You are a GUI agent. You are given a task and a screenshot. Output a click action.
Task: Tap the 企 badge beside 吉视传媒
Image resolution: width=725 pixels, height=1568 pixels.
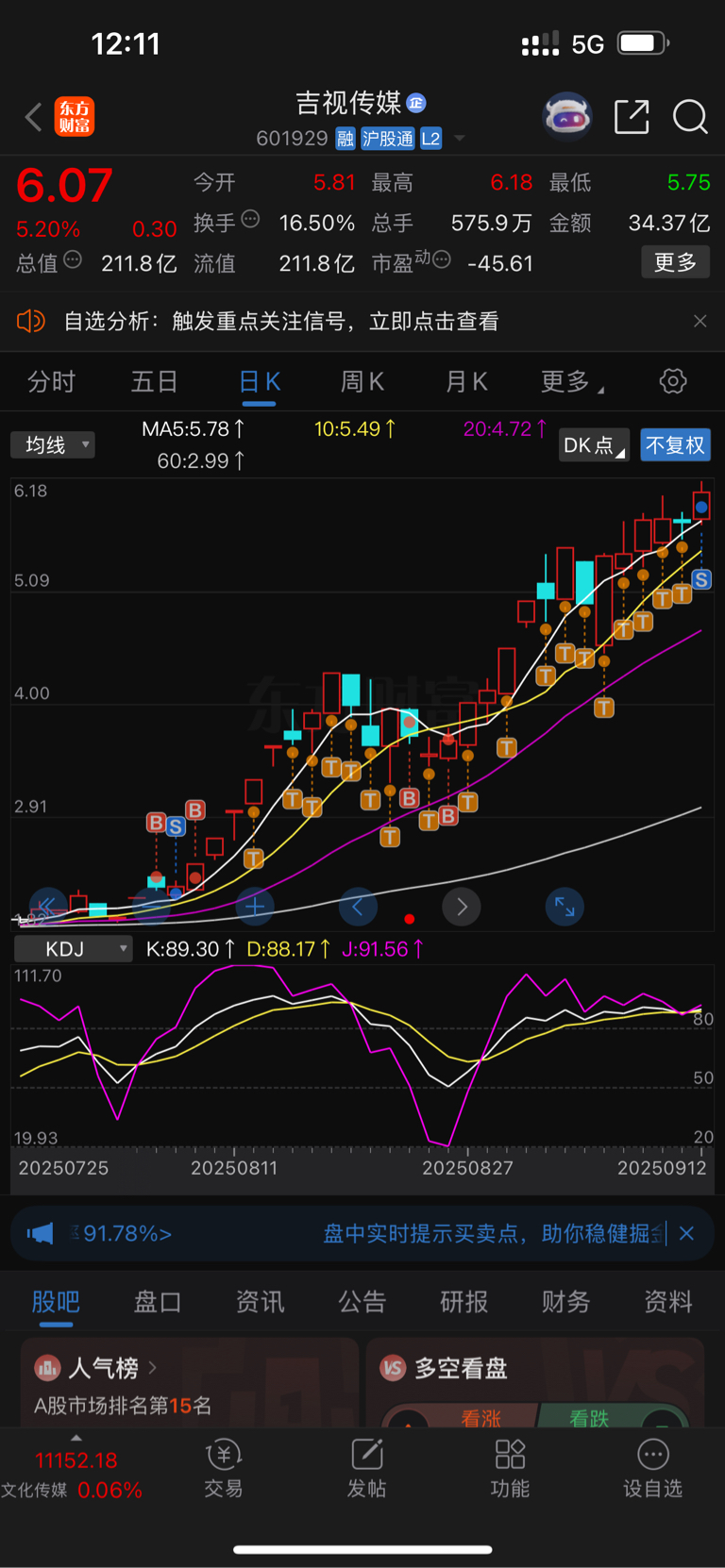pos(416,102)
